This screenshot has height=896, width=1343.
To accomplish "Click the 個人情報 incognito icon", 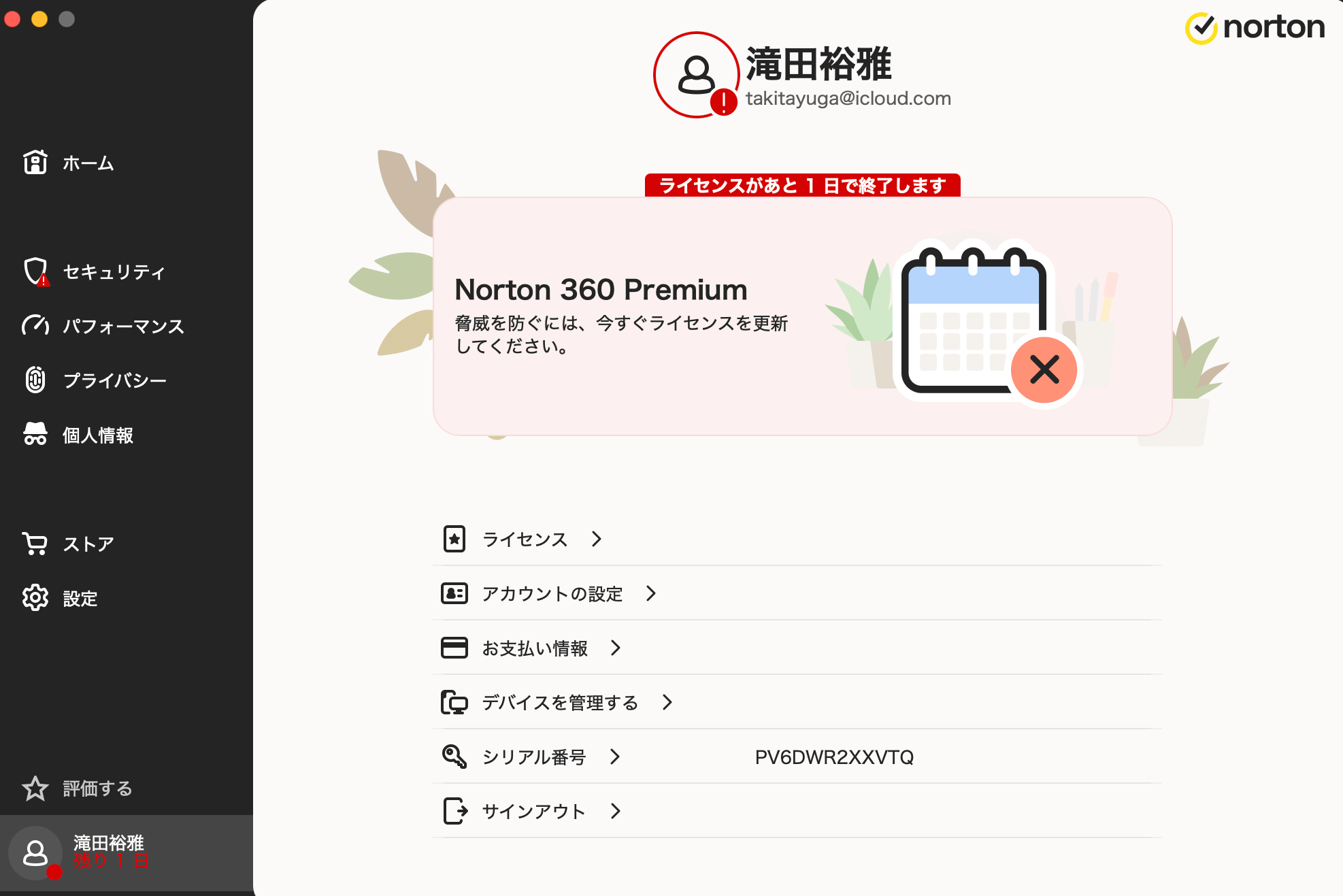I will click(x=35, y=434).
